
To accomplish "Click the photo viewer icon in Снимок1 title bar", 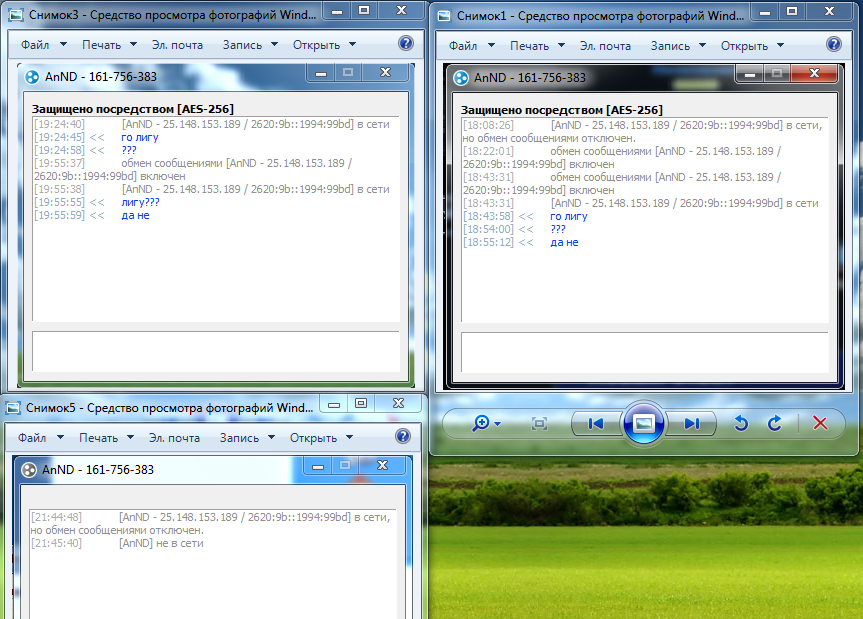I will 444,16.
